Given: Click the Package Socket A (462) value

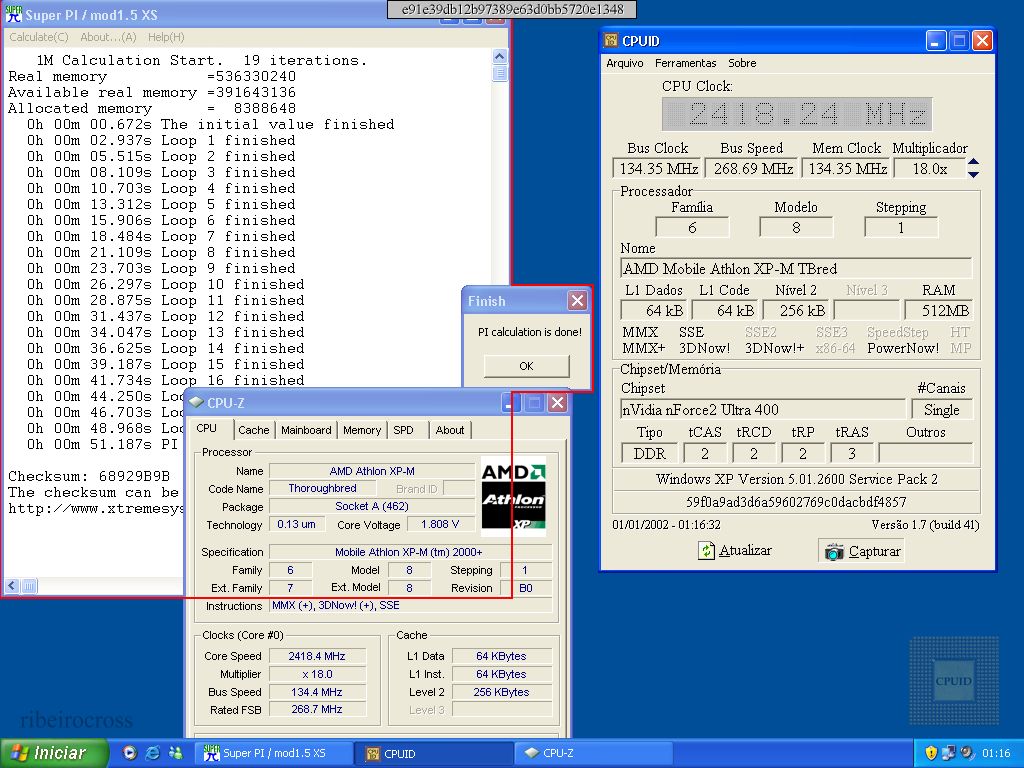Looking at the screenshot, I should pos(372,506).
